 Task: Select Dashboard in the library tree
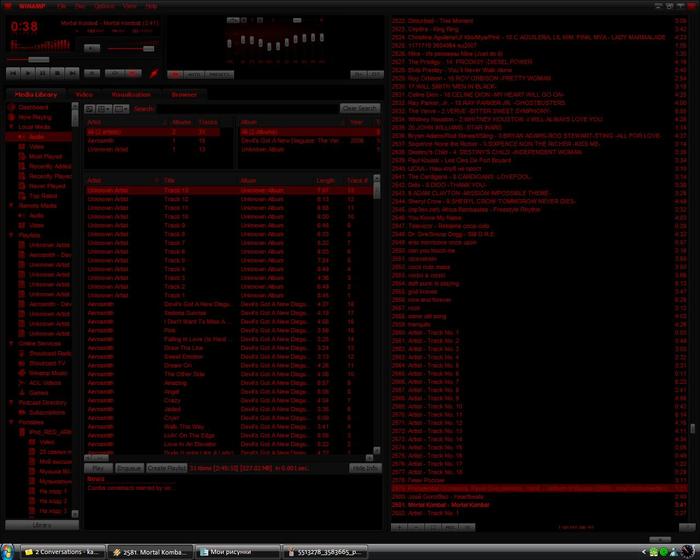click(33, 107)
